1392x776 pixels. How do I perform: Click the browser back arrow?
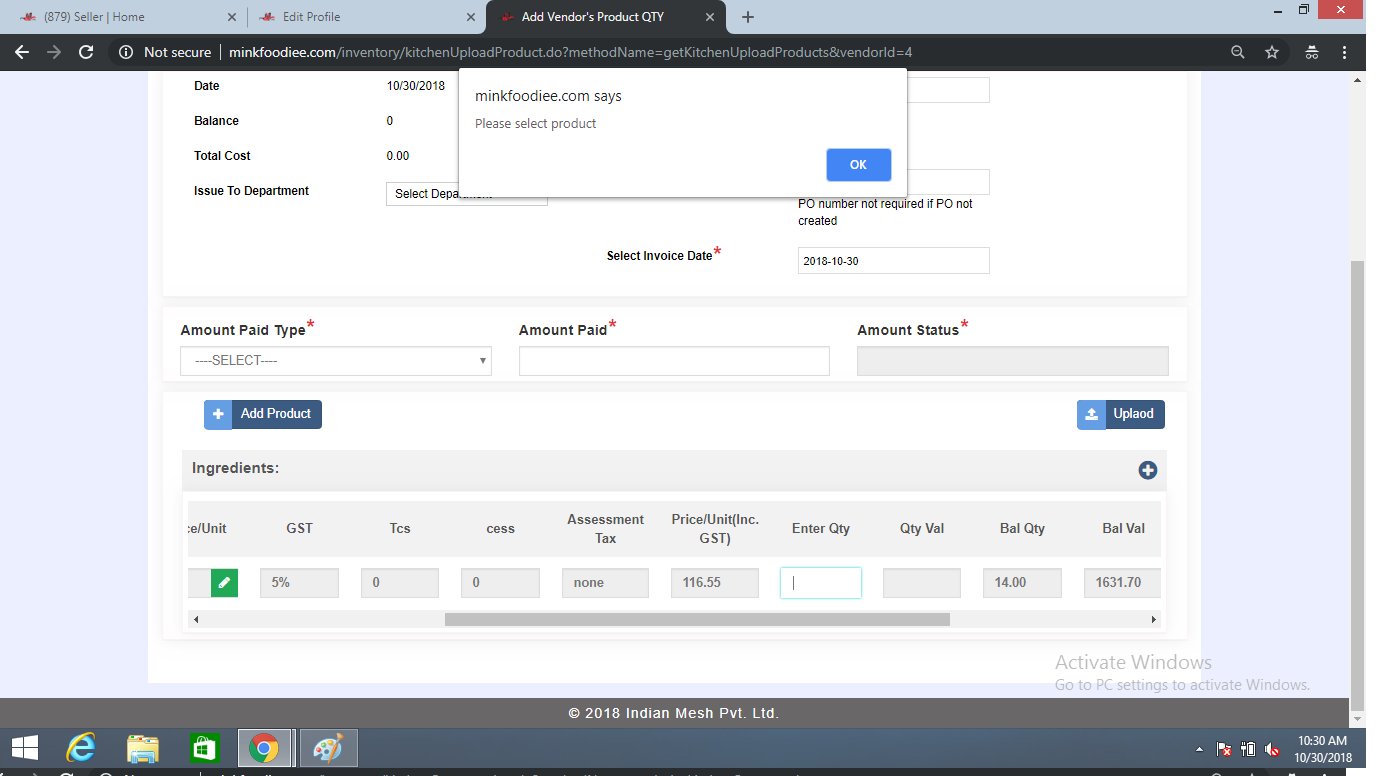pos(22,52)
